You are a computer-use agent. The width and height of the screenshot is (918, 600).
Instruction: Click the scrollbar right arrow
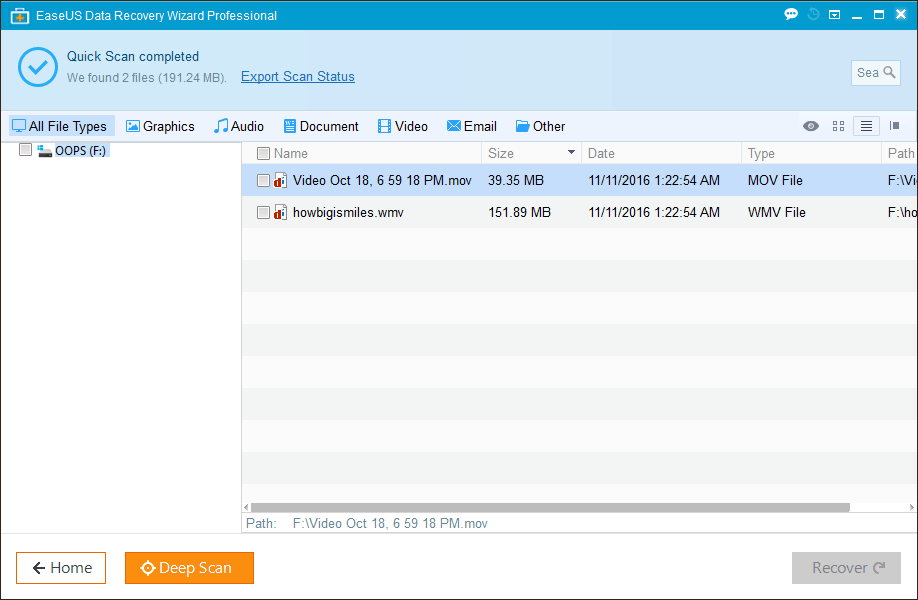pos(912,508)
